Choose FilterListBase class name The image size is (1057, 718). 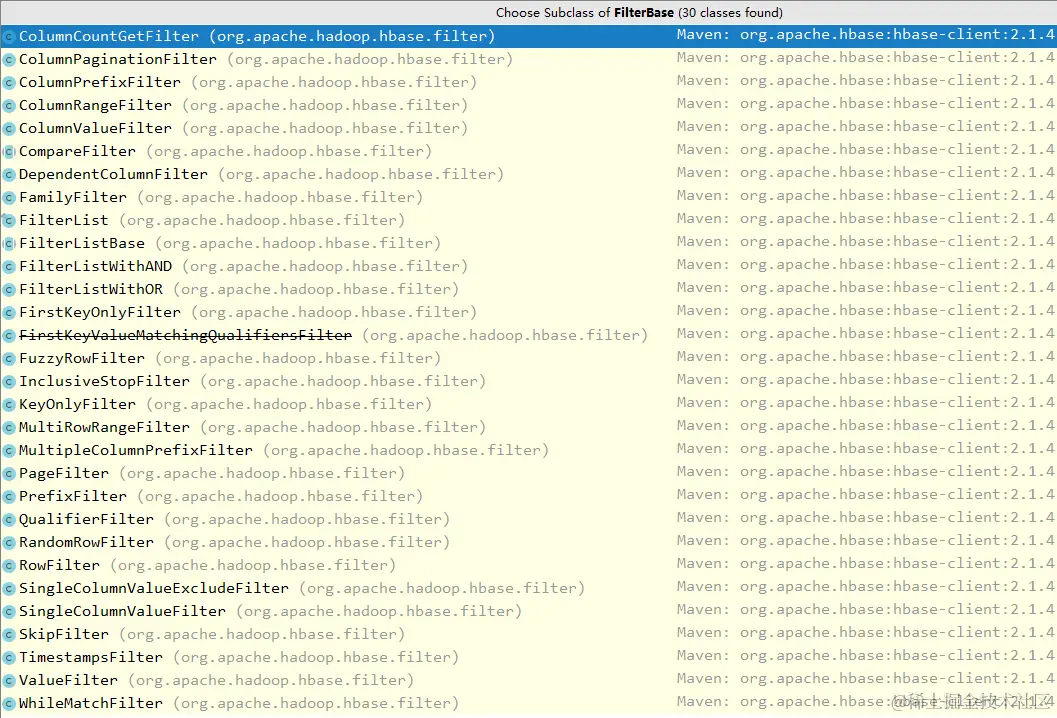point(82,243)
